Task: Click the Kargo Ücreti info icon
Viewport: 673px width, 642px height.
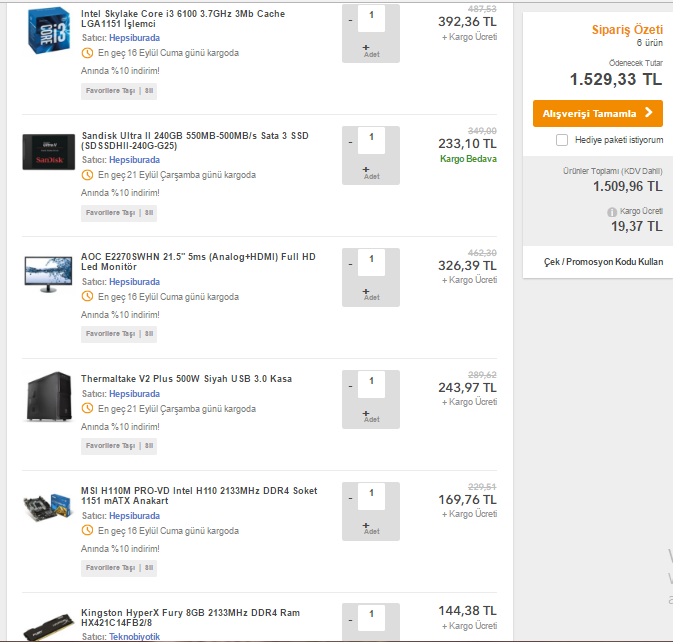Action: click(x=612, y=212)
